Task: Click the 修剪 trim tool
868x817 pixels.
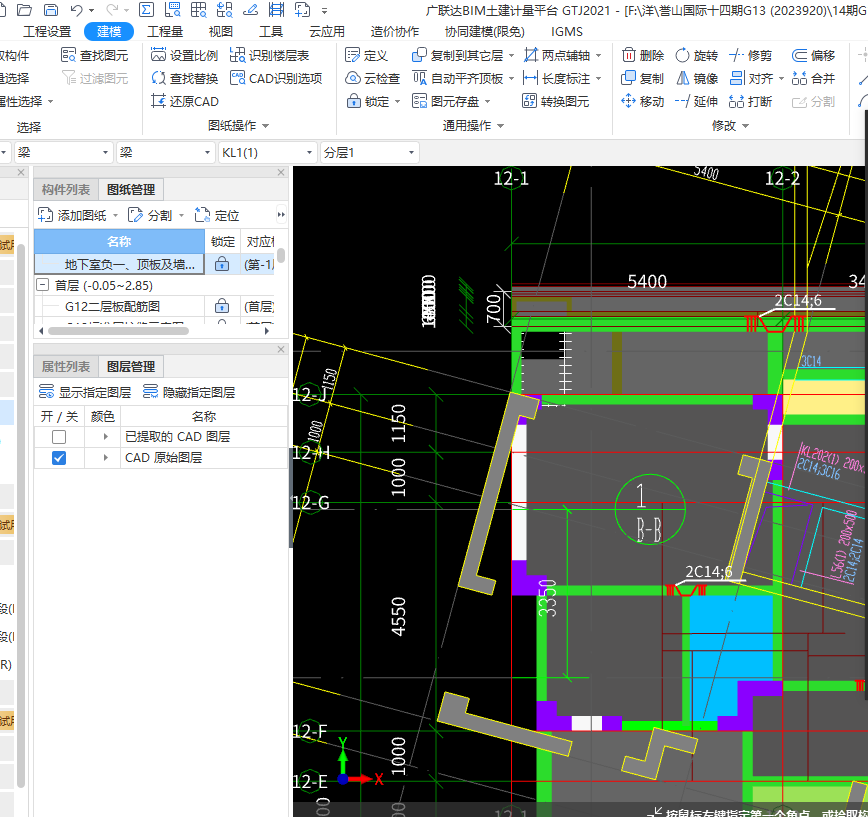Action: tap(750, 55)
